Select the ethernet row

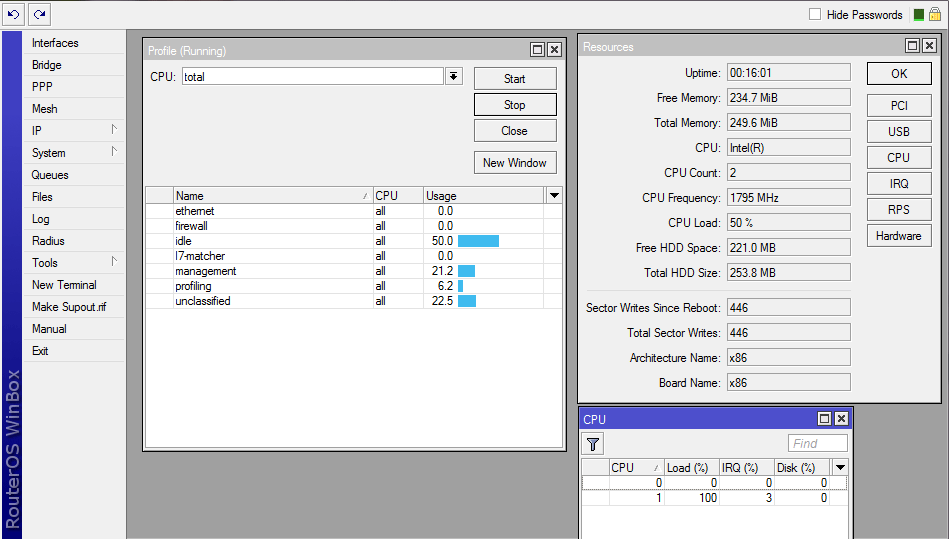353,211
